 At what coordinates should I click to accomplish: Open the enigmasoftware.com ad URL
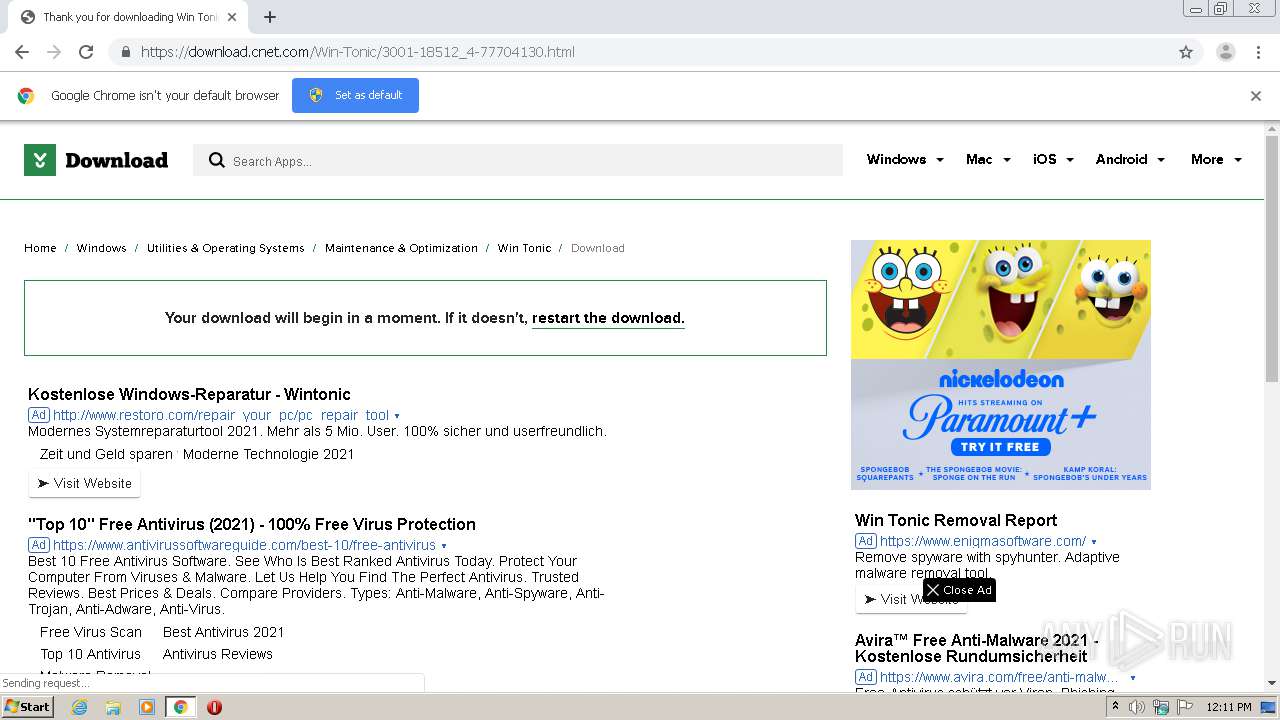tap(983, 541)
